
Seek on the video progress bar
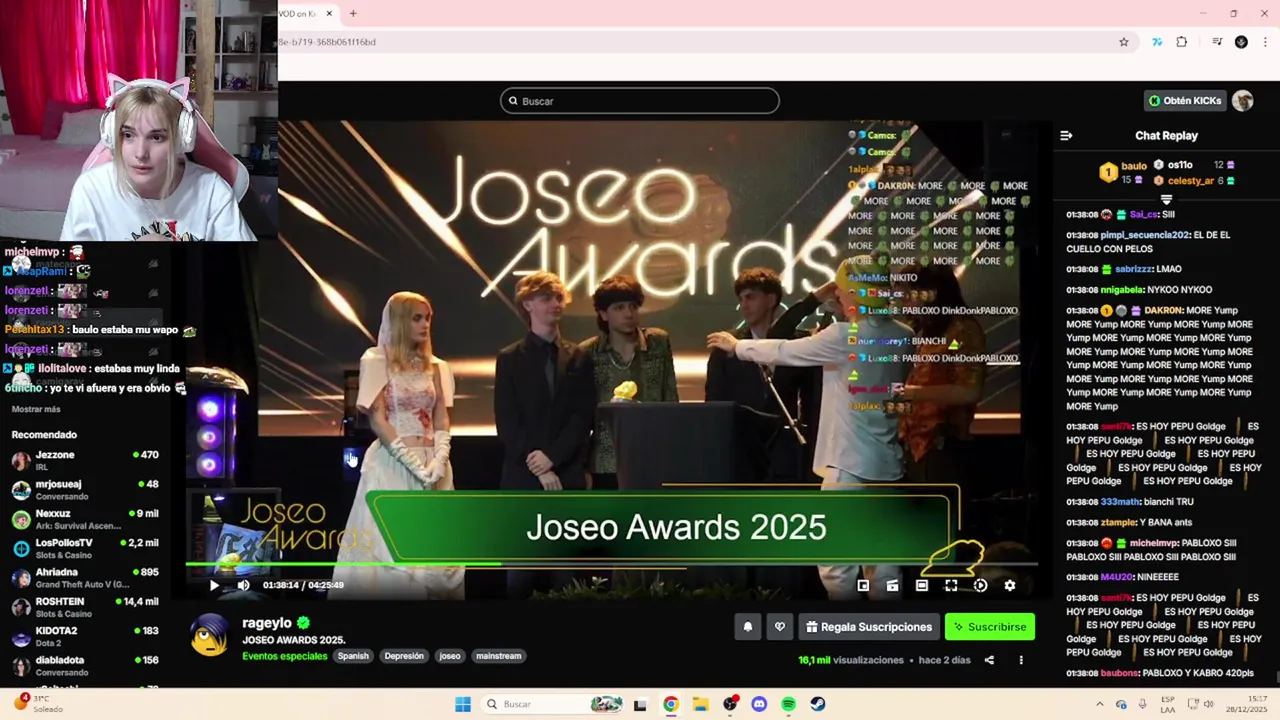610,564
